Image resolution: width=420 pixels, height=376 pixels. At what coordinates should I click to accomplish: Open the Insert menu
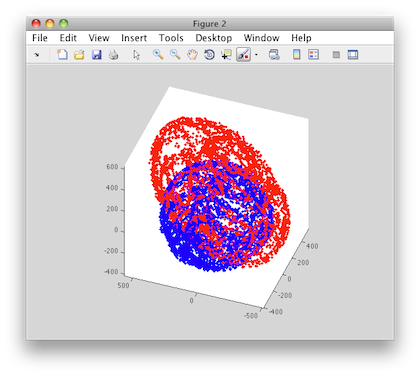(x=134, y=38)
